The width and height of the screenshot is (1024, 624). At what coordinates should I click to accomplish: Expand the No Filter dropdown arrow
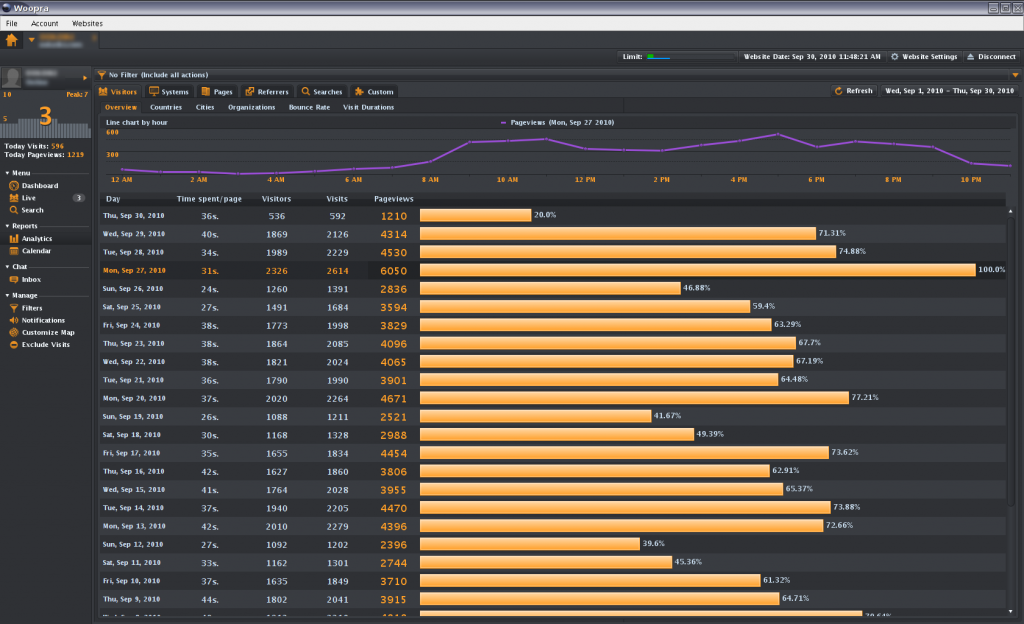1015,75
